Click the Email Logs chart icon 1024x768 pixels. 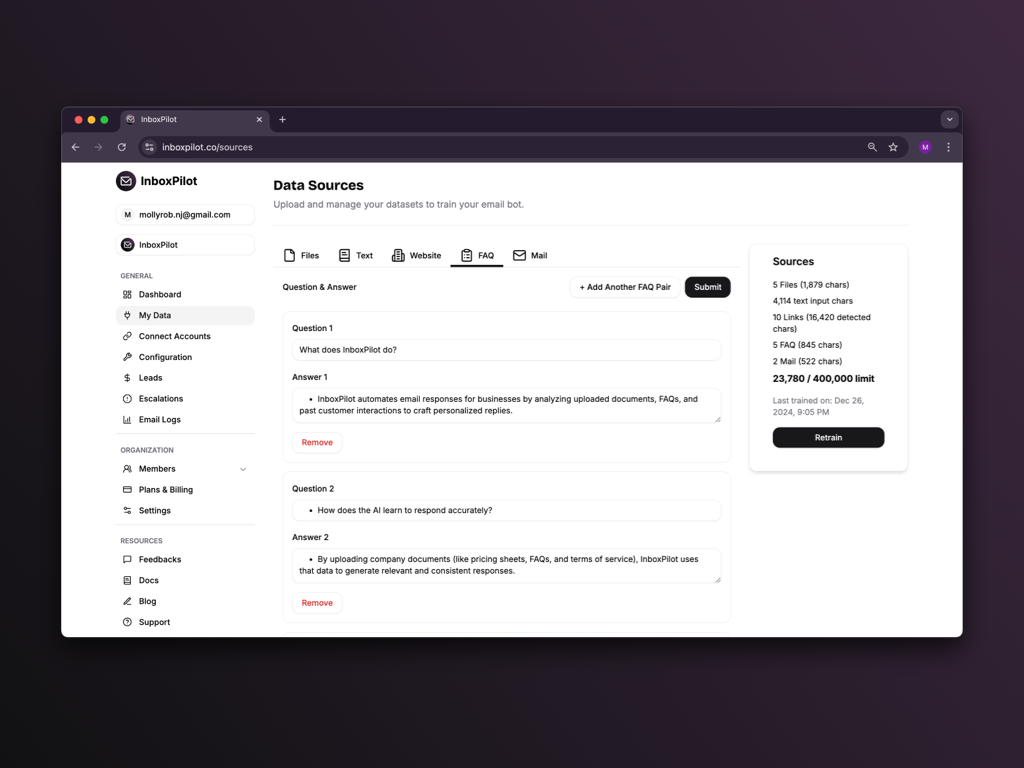pyautogui.click(x=127, y=420)
